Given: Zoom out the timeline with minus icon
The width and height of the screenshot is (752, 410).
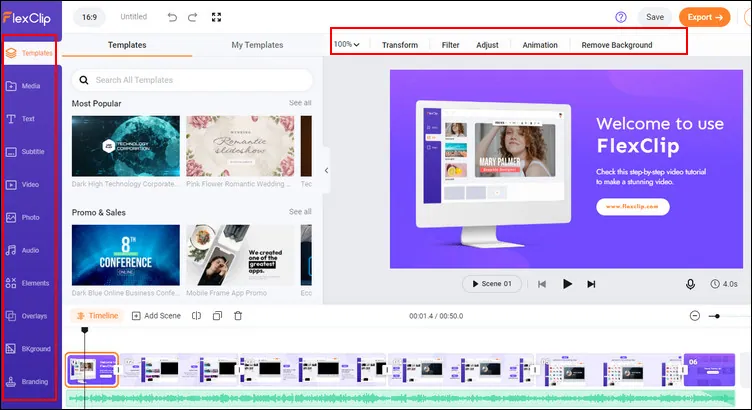Looking at the screenshot, I should click(694, 316).
